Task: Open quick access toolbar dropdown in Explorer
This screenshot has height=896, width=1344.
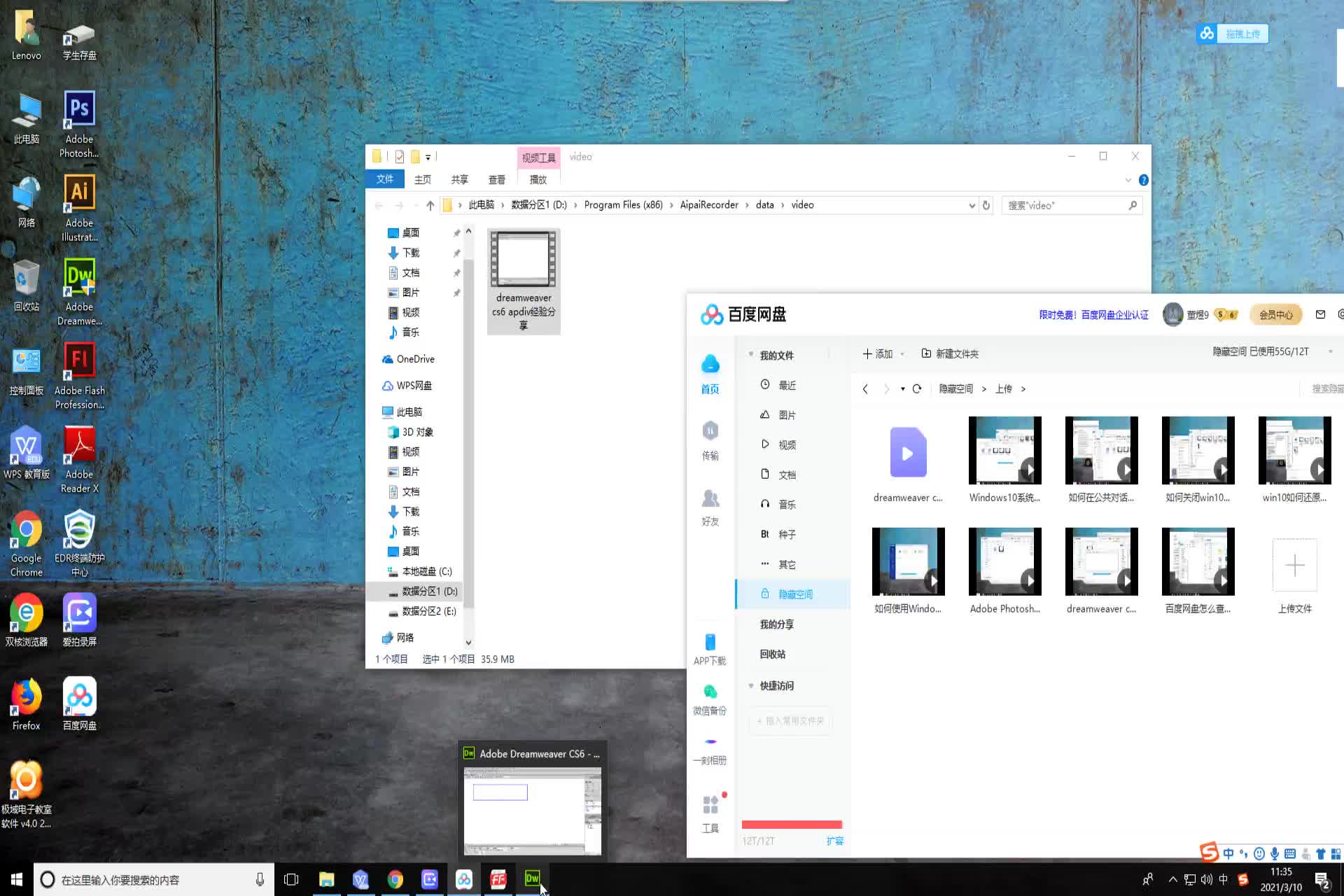Action: click(428, 157)
